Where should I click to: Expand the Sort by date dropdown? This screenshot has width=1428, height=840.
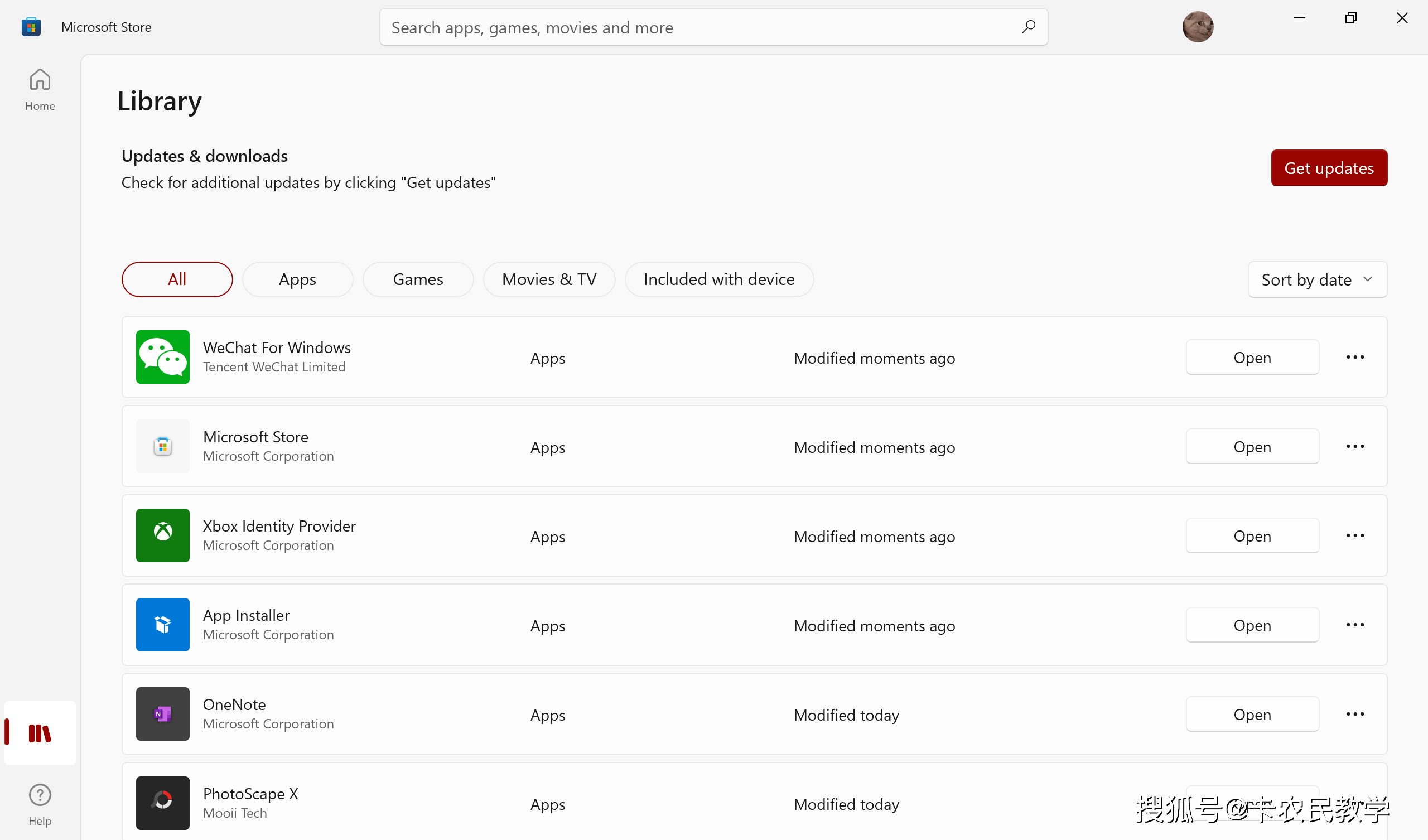tap(1318, 279)
